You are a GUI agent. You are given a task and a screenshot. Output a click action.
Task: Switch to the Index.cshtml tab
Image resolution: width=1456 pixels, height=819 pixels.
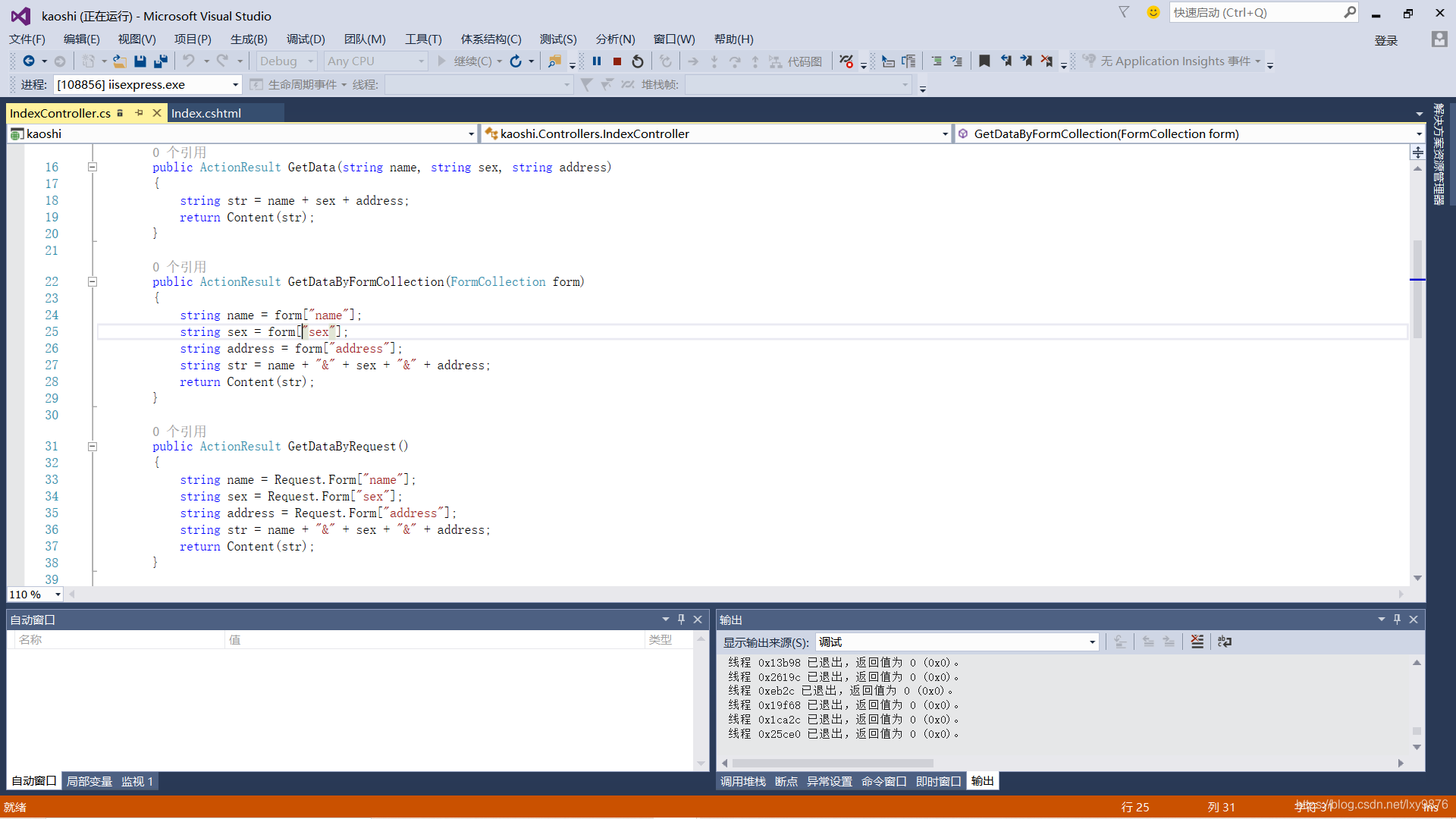pos(206,113)
